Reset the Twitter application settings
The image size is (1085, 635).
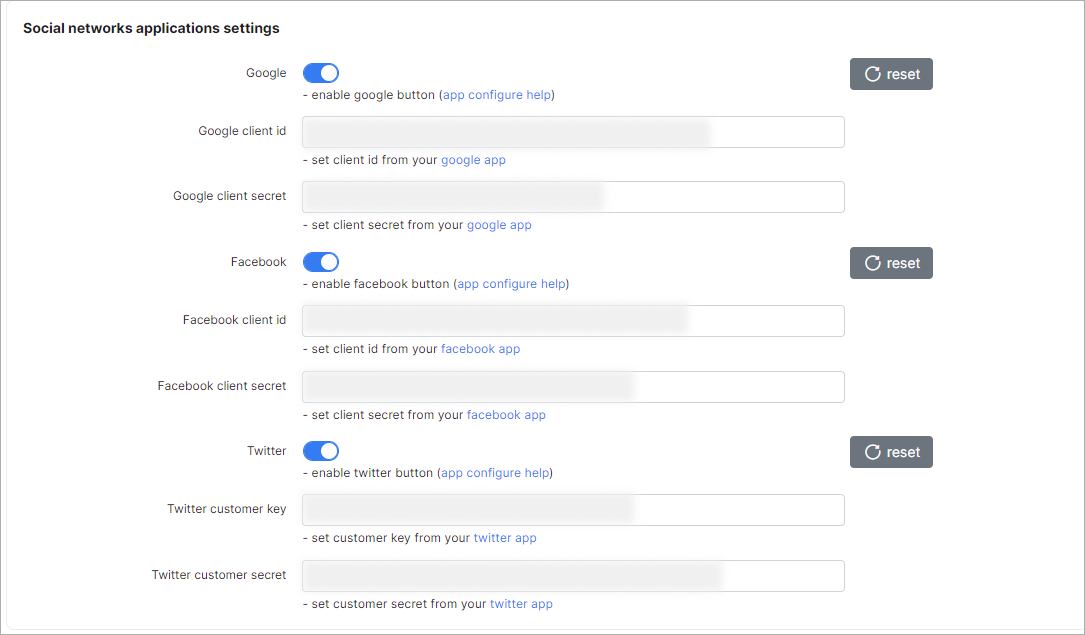click(891, 451)
